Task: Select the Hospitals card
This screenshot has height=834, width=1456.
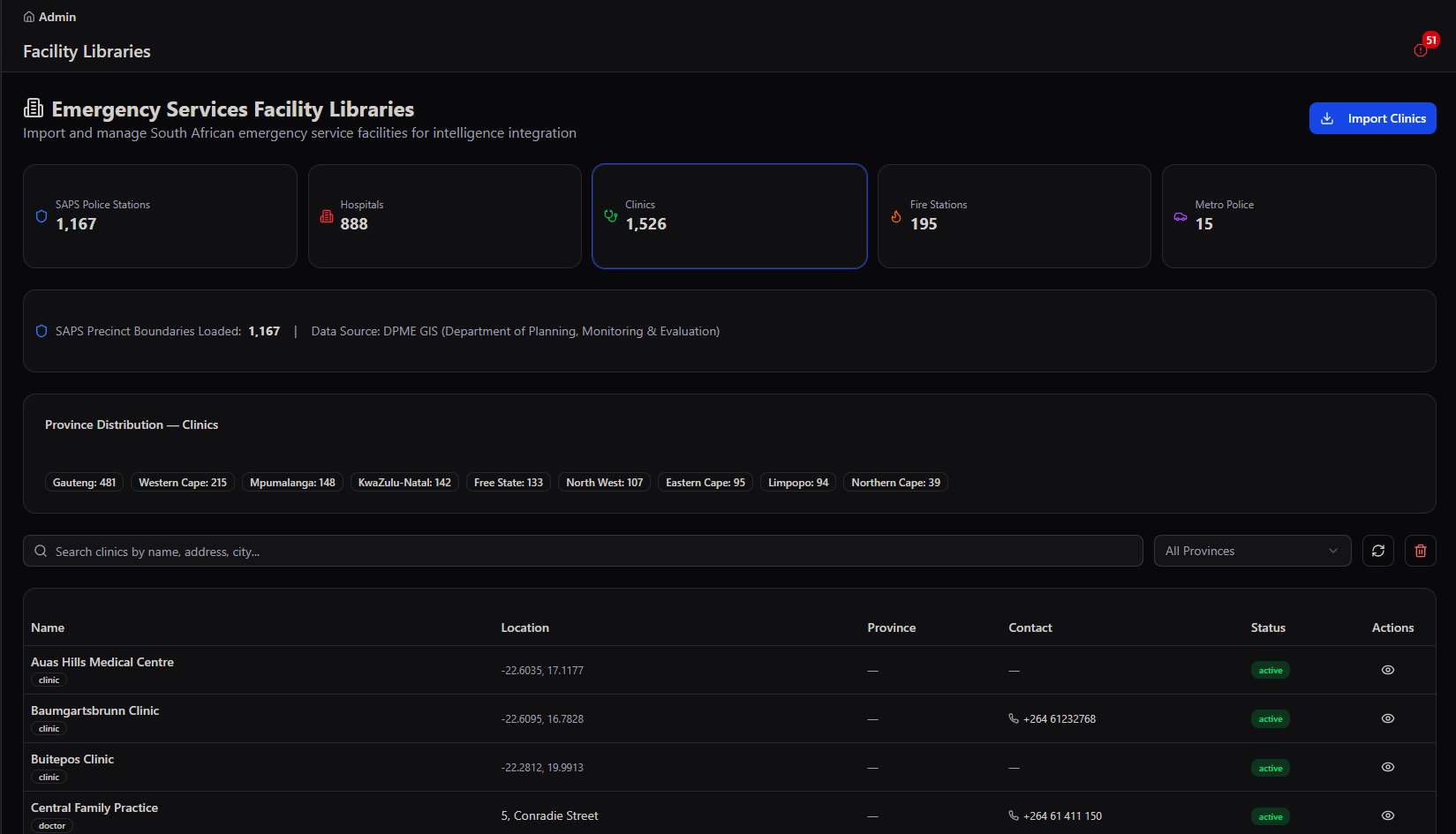Action: point(445,216)
